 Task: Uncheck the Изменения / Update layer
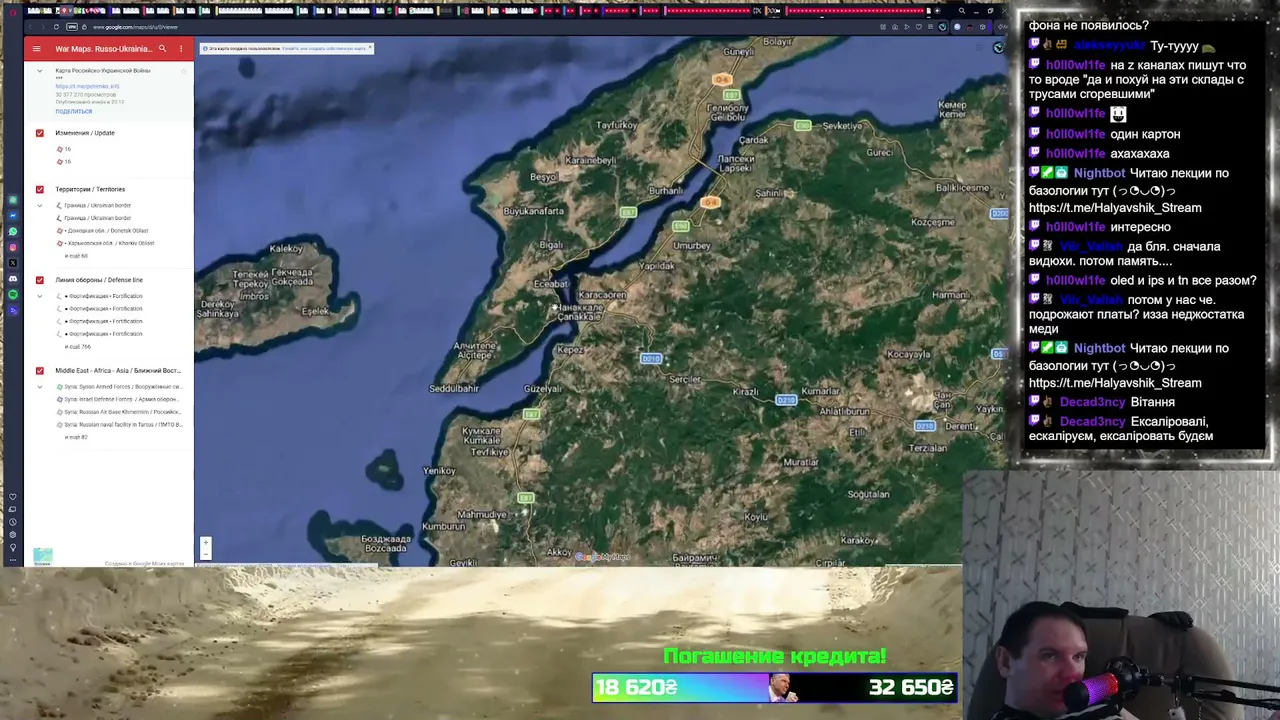click(x=40, y=133)
